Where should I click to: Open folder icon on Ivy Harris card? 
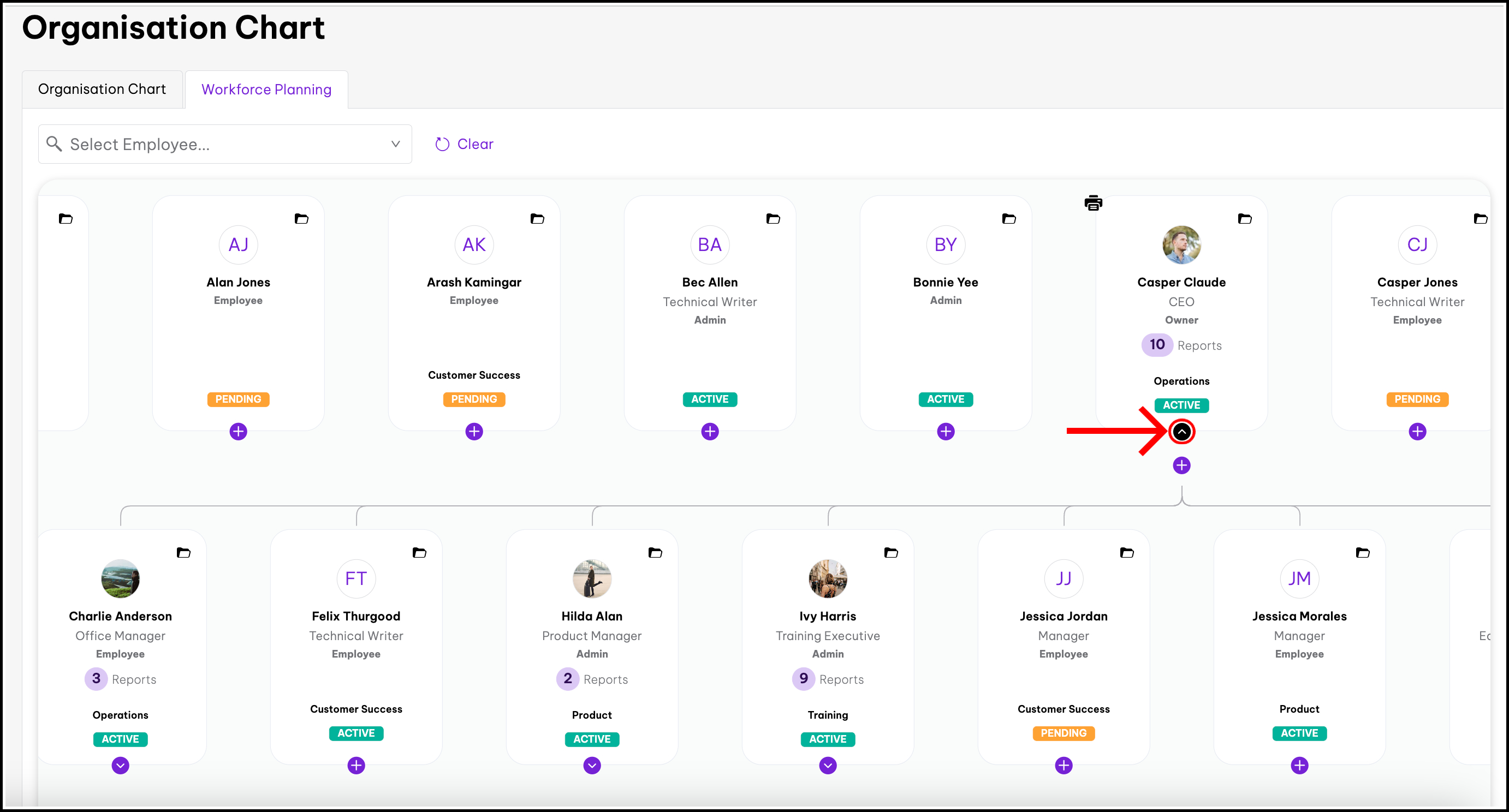click(890, 553)
